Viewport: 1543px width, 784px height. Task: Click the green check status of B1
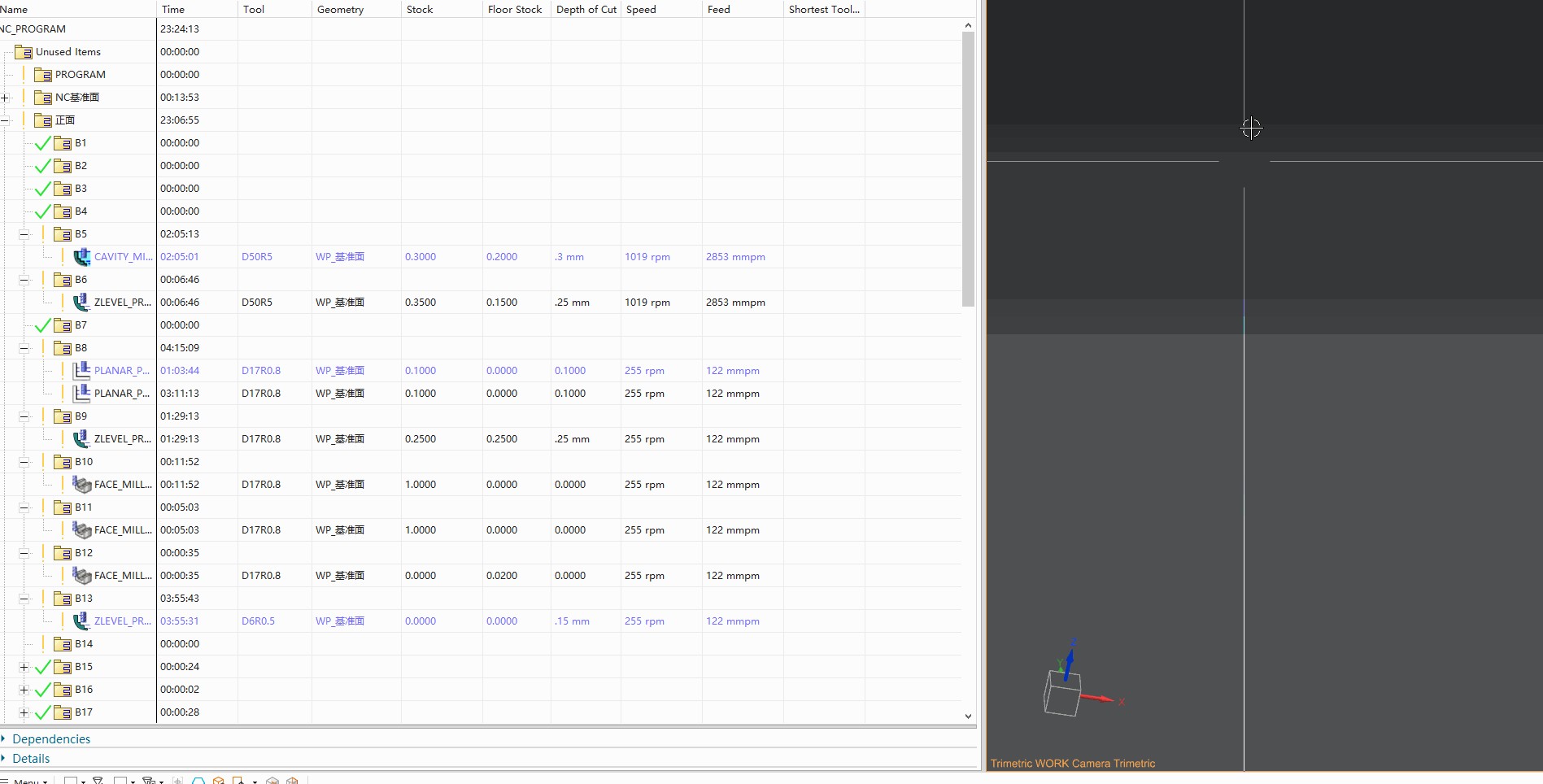coord(42,144)
